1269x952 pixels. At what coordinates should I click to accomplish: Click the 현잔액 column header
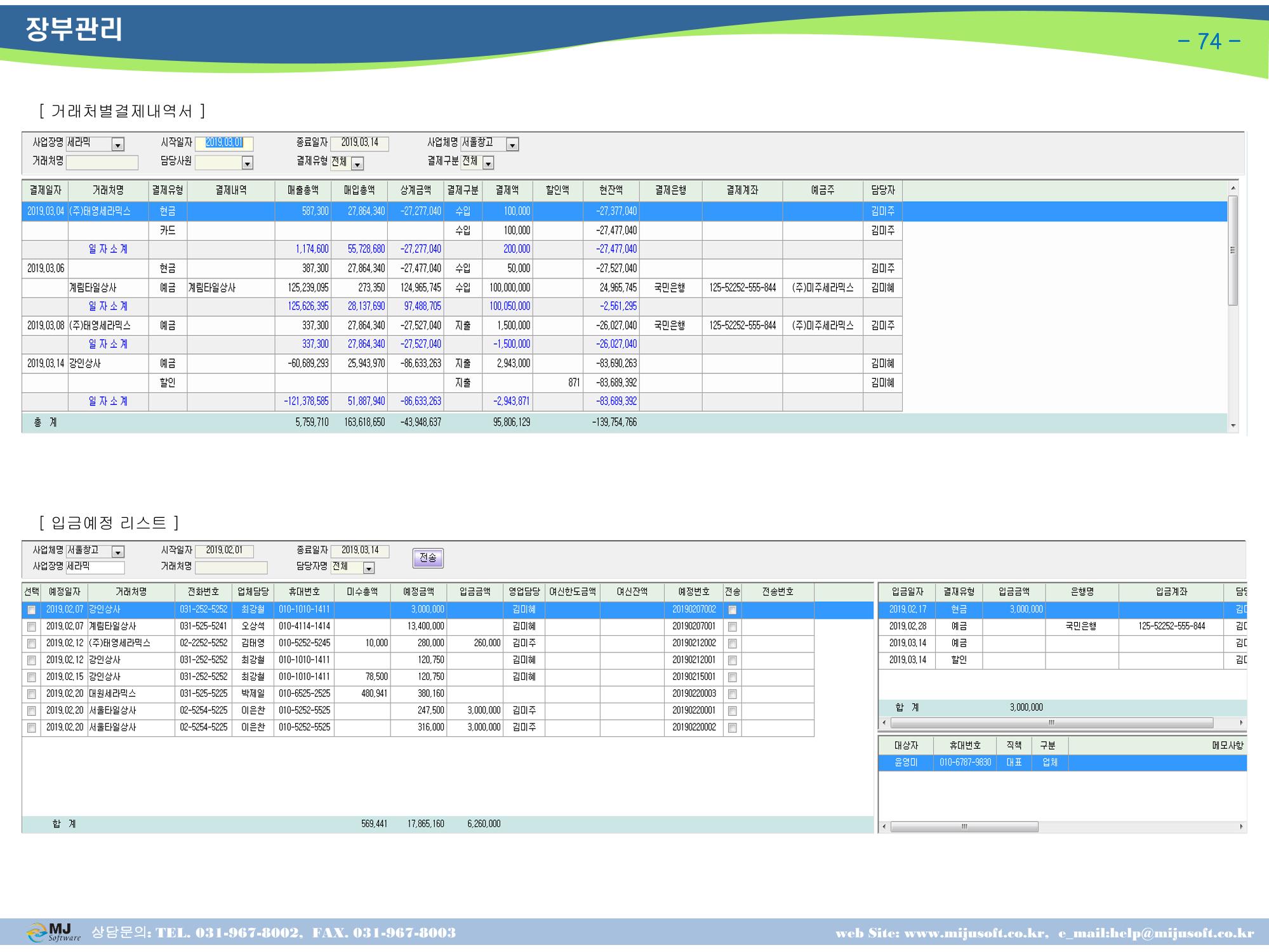pyautogui.click(x=611, y=190)
